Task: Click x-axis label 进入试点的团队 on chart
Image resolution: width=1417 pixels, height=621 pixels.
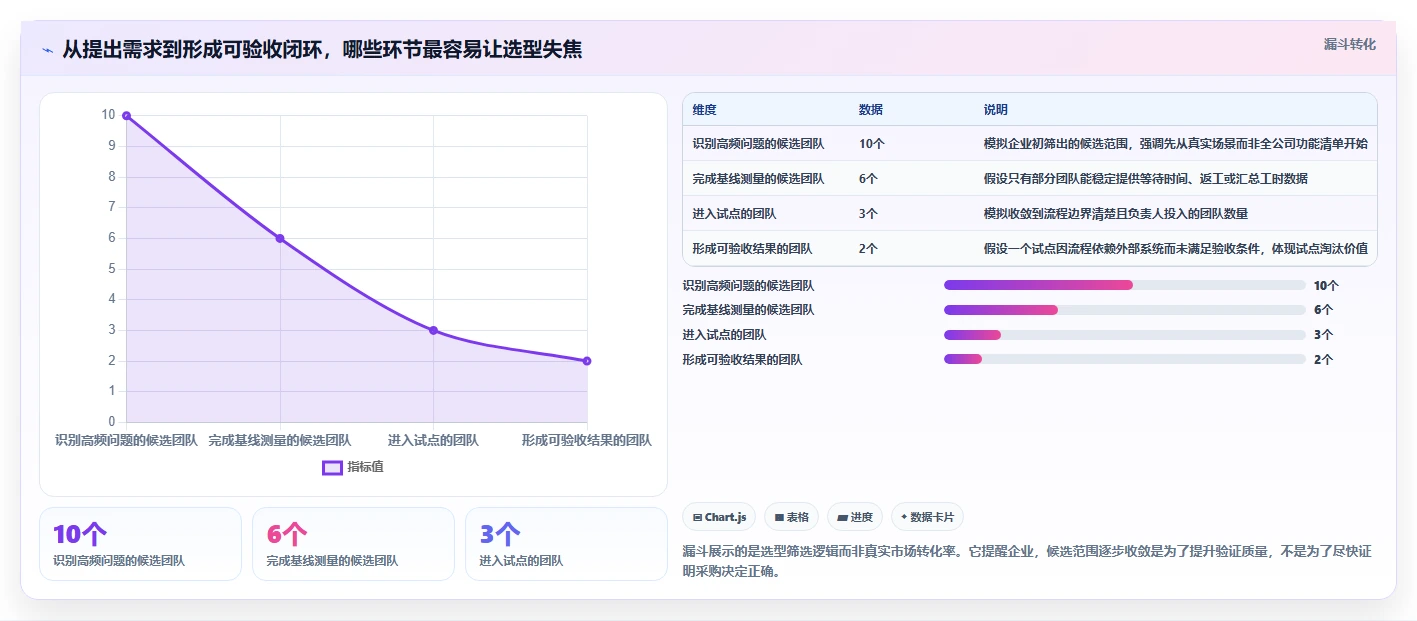Action: (433, 440)
